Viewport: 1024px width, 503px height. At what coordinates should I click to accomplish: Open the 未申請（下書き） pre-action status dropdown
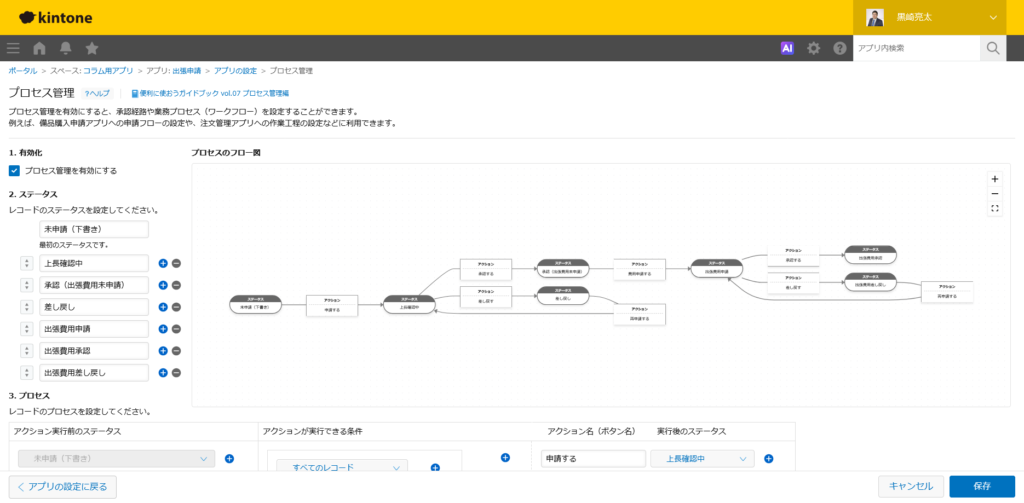[117, 459]
